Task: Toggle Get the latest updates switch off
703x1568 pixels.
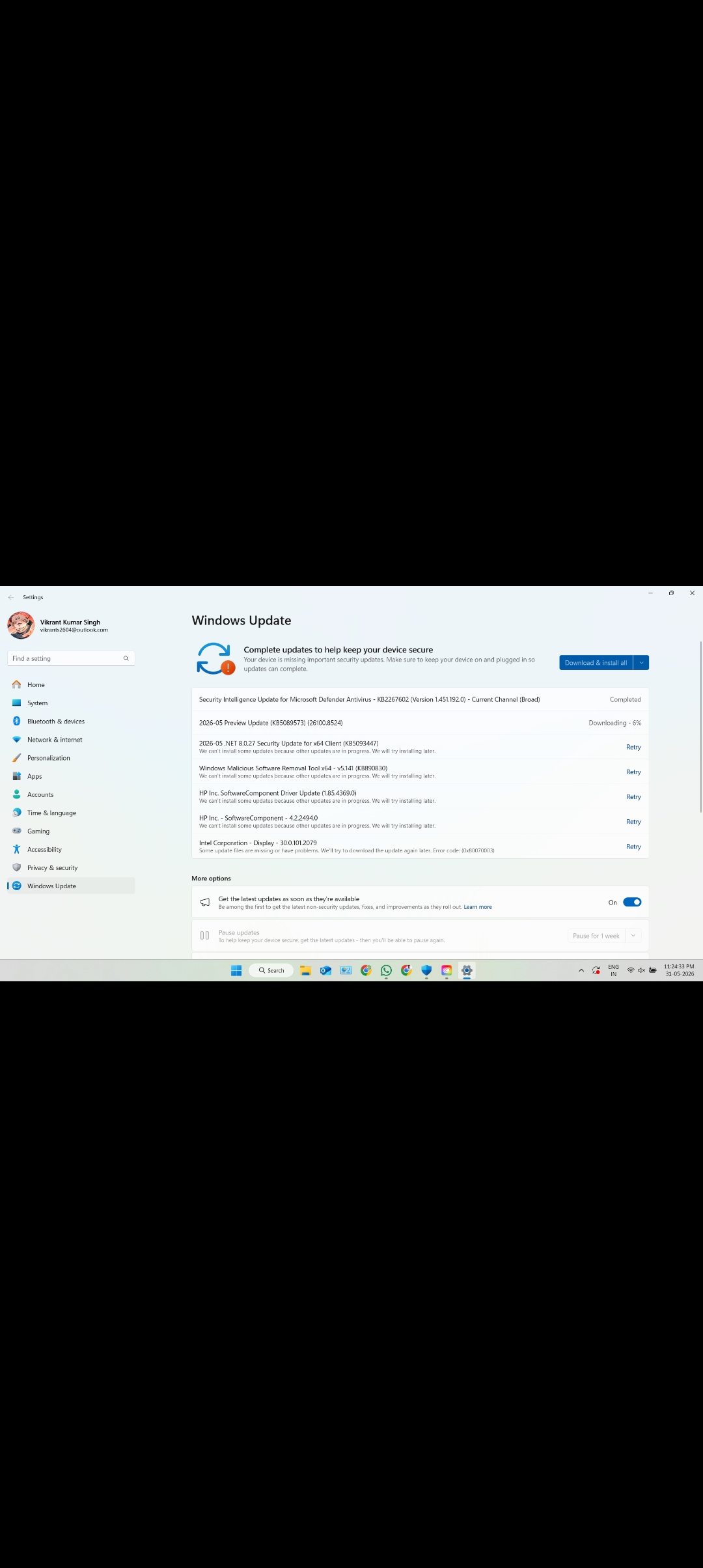Action: point(632,902)
